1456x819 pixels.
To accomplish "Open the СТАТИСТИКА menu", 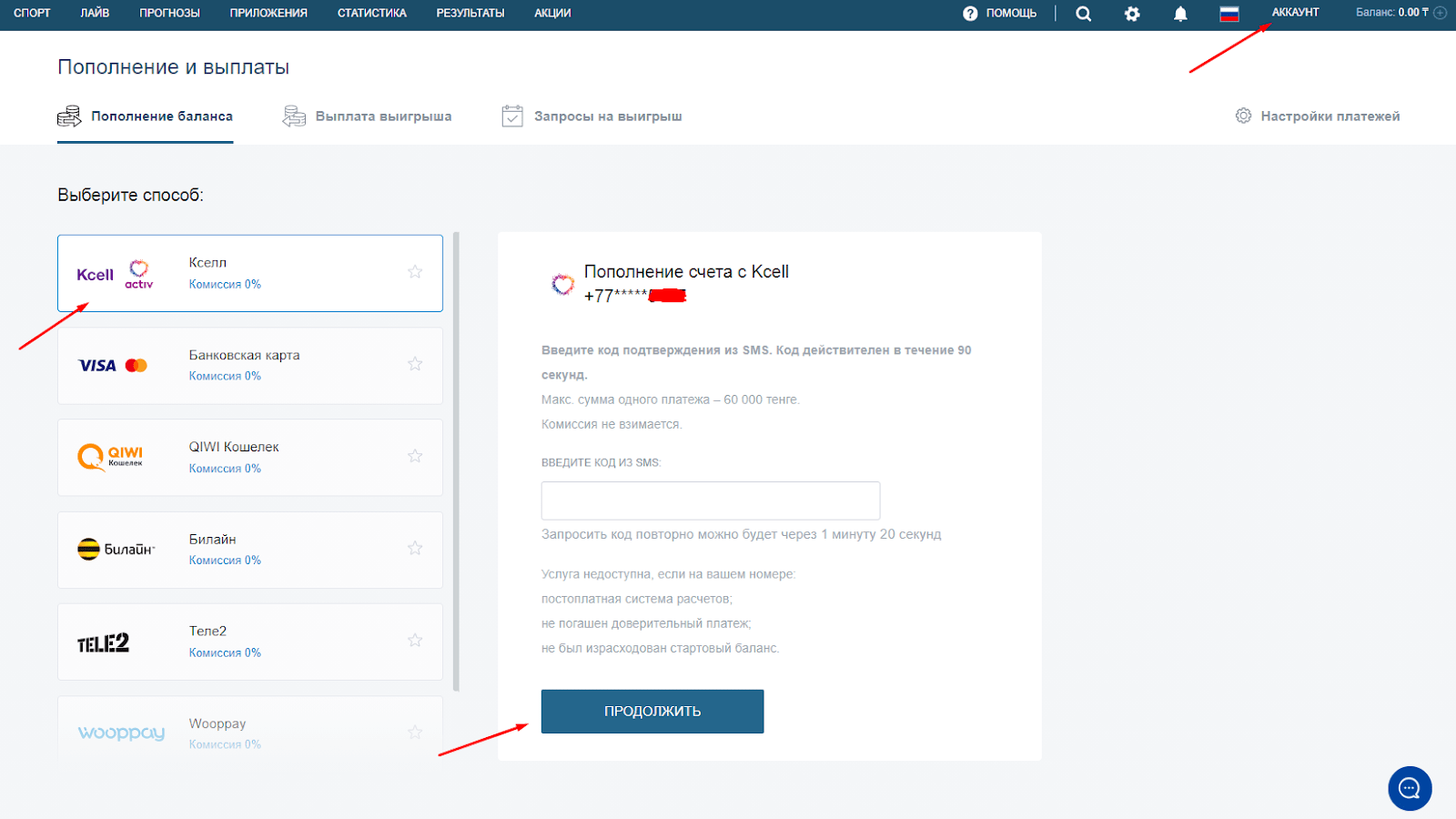I will pos(371,14).
